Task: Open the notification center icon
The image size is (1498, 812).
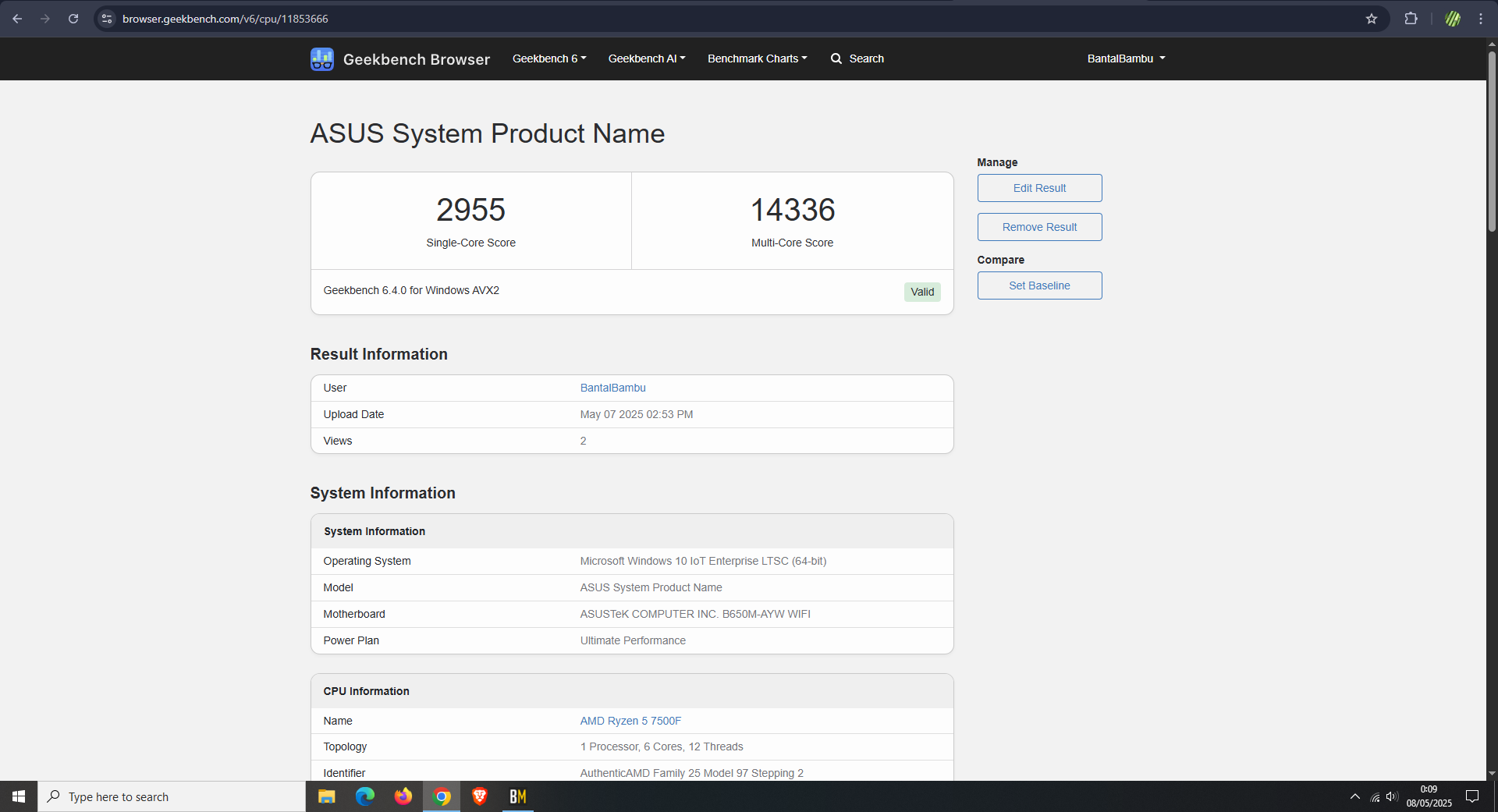Action: tap(1472, 796)
